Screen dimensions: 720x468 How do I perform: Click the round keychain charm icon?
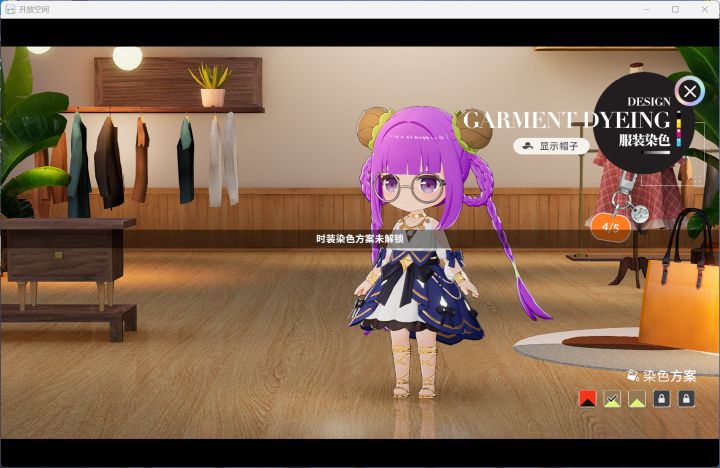click(640, 214)
